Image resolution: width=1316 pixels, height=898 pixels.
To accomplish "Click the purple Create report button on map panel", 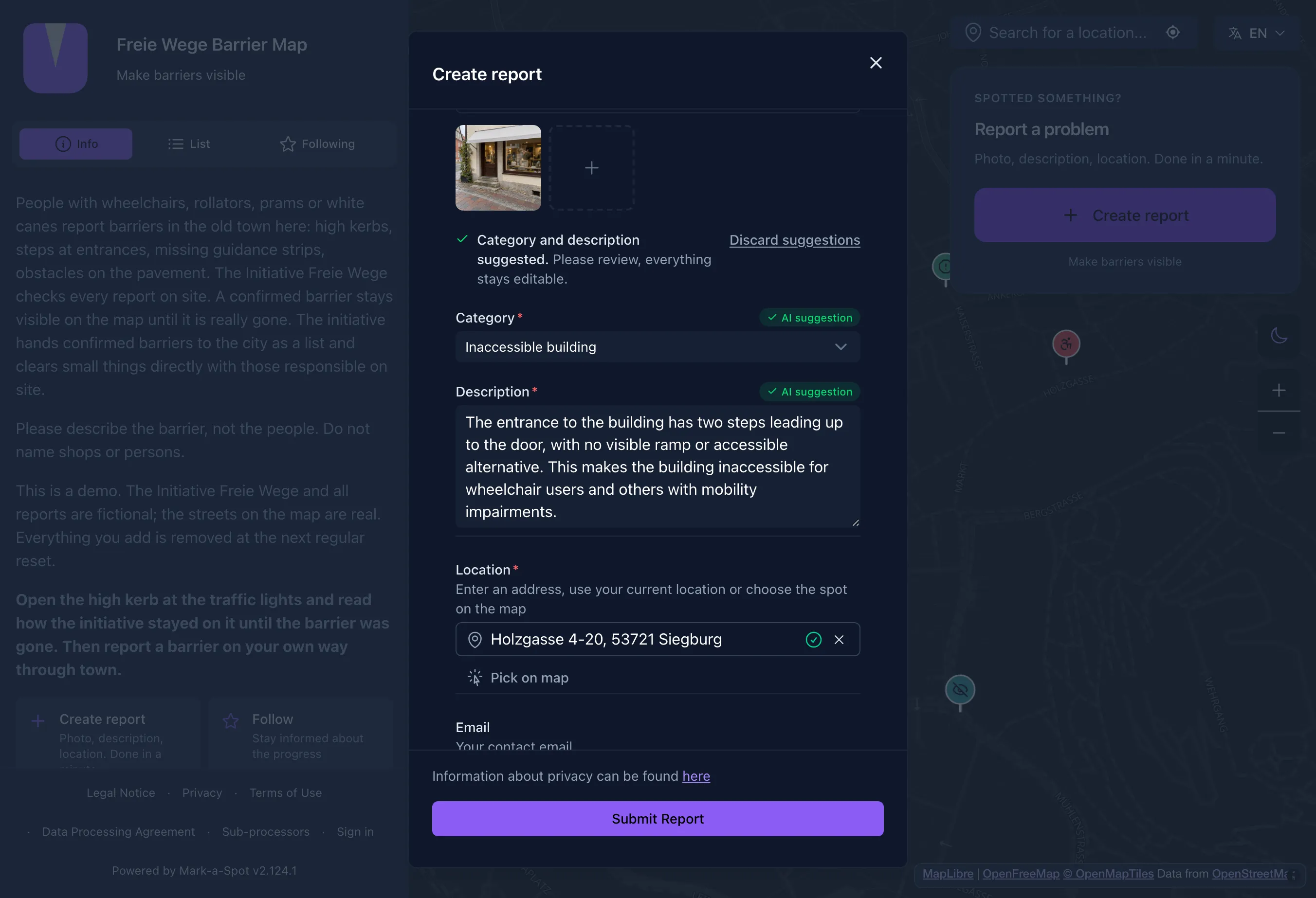I will coord(1125,215).
